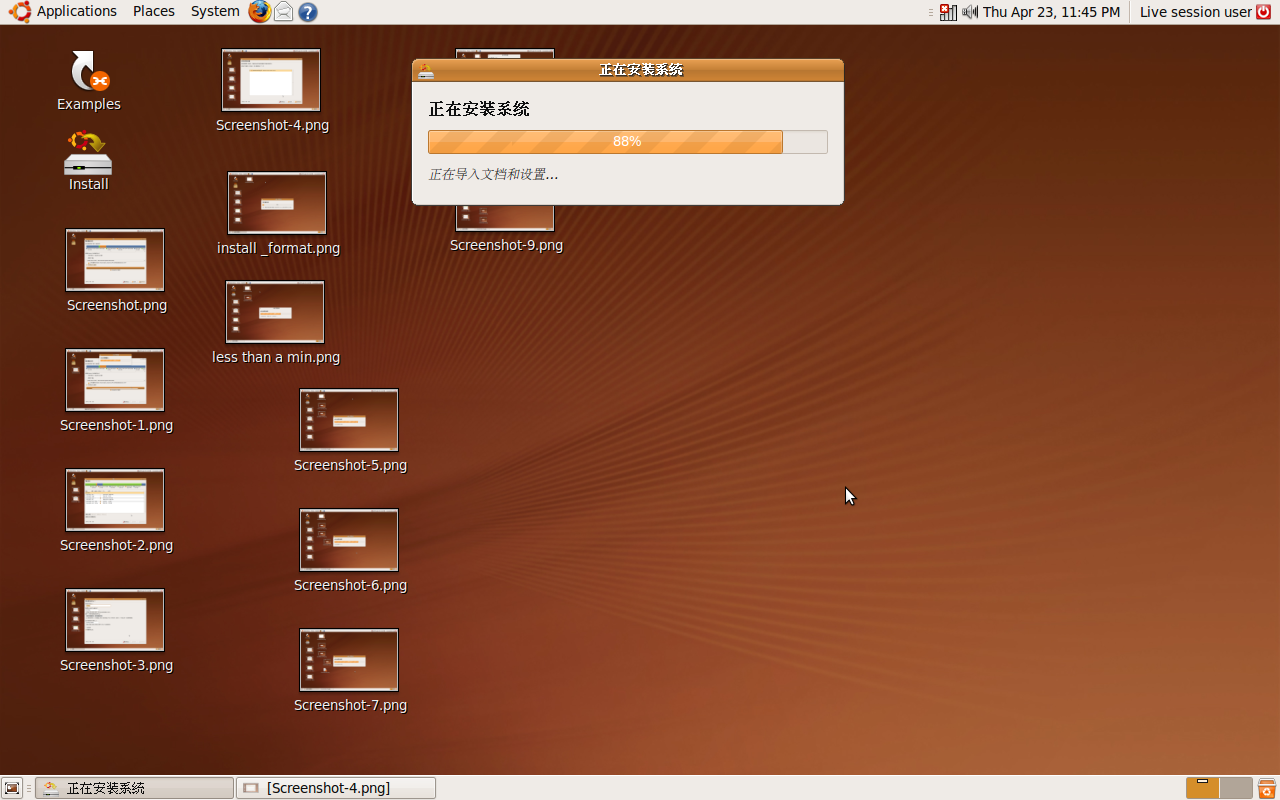This screenshot has width=1280, height=800.
Task: Click the Ubuntu logo in Applications menu
Action: point(20,12)
